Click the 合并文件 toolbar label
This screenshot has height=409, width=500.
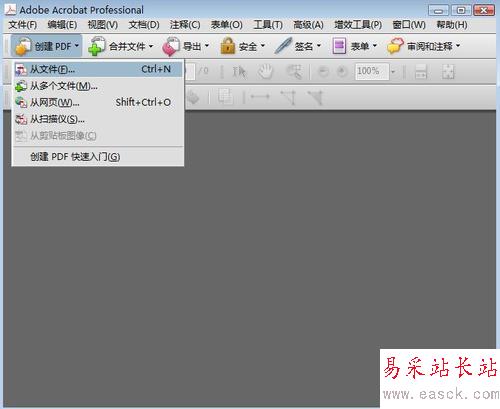tap(127, 46)
